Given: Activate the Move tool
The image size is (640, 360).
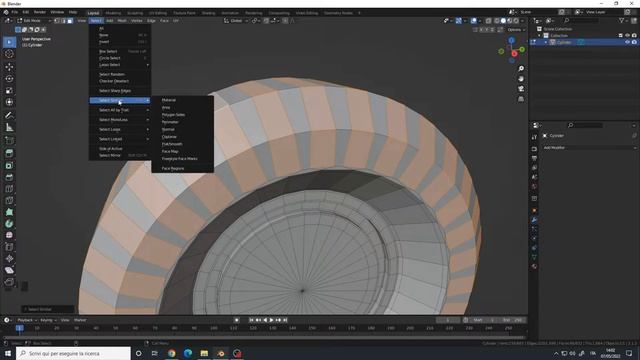Looking at the screenshot, I should pos(9,66).
